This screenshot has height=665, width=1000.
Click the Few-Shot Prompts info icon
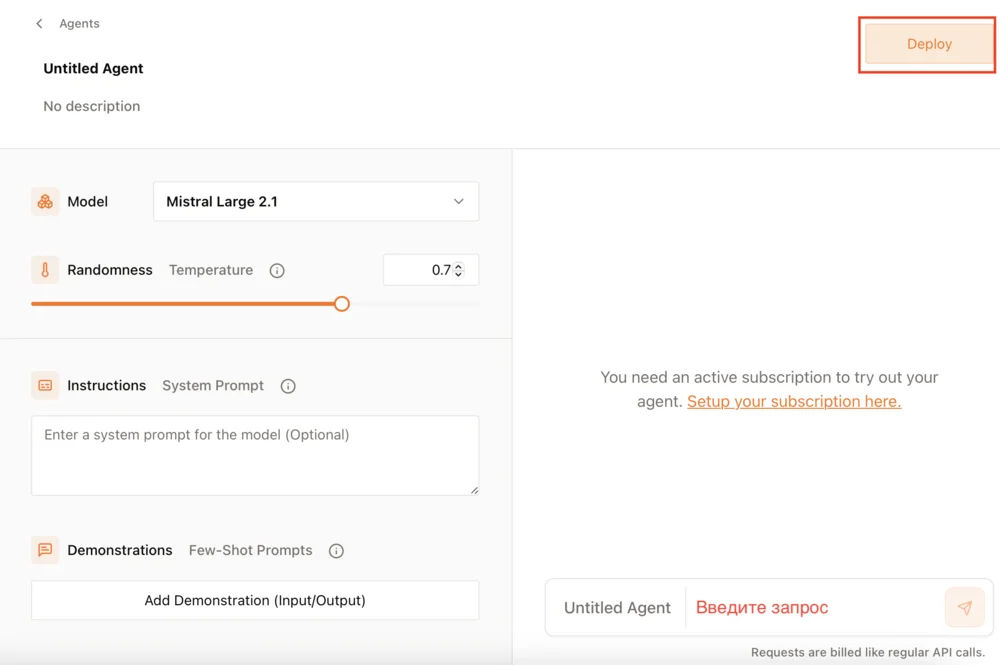[x=336, y=551]
